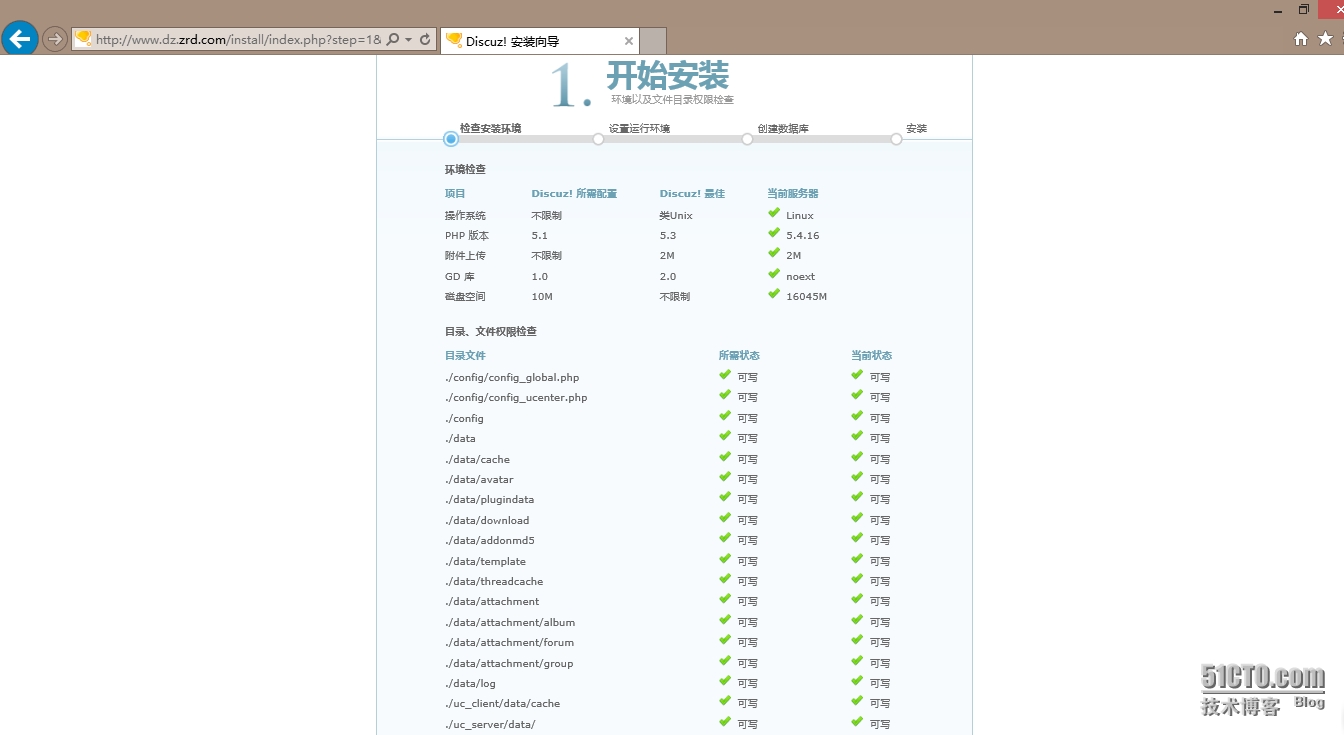Click the browser Forward arrow button
Screen dimensions: 1344x735
(55, 39)
